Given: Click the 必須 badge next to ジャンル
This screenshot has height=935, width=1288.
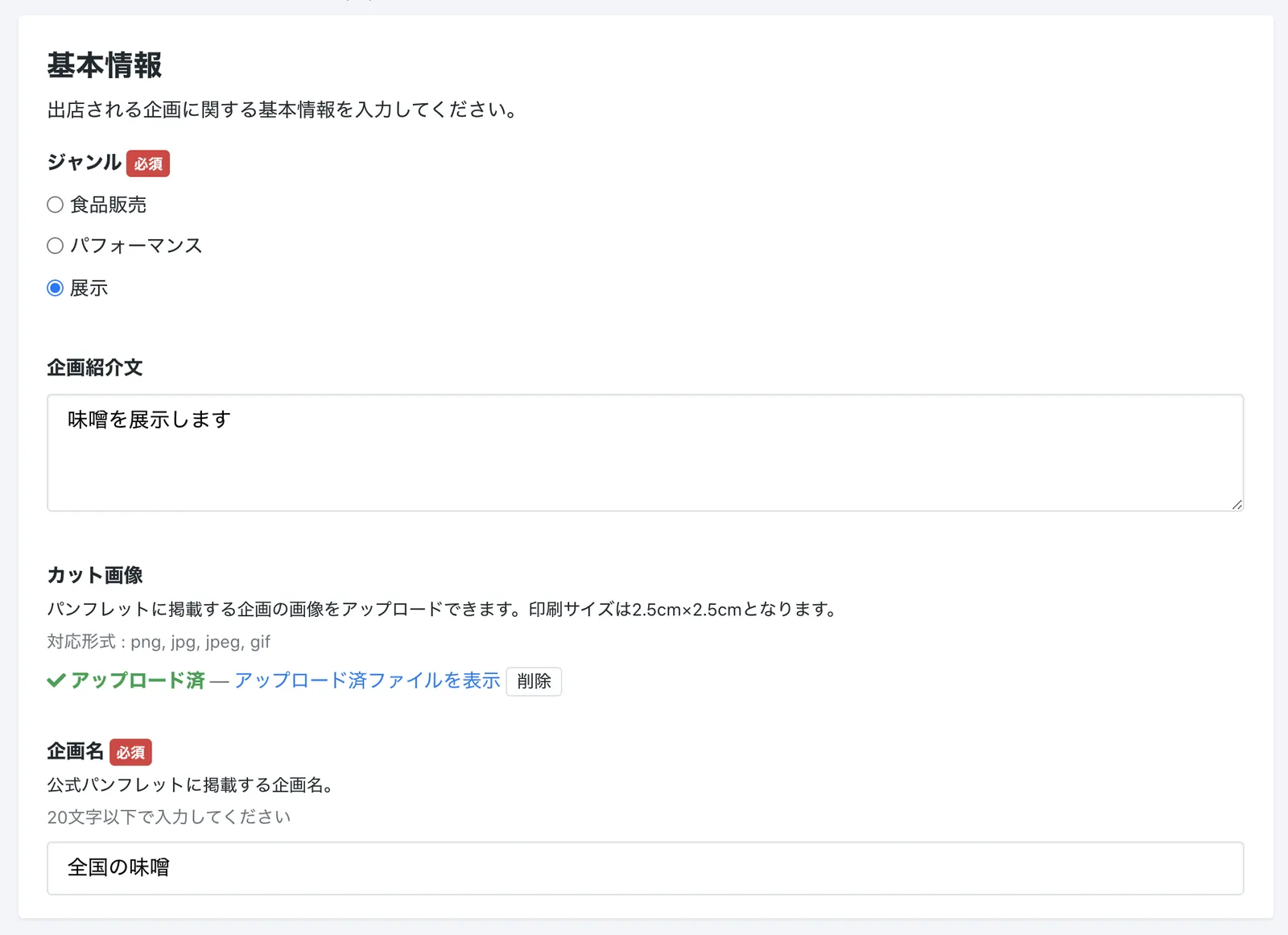Looking at the screenshot, I should tap(148, 163).
